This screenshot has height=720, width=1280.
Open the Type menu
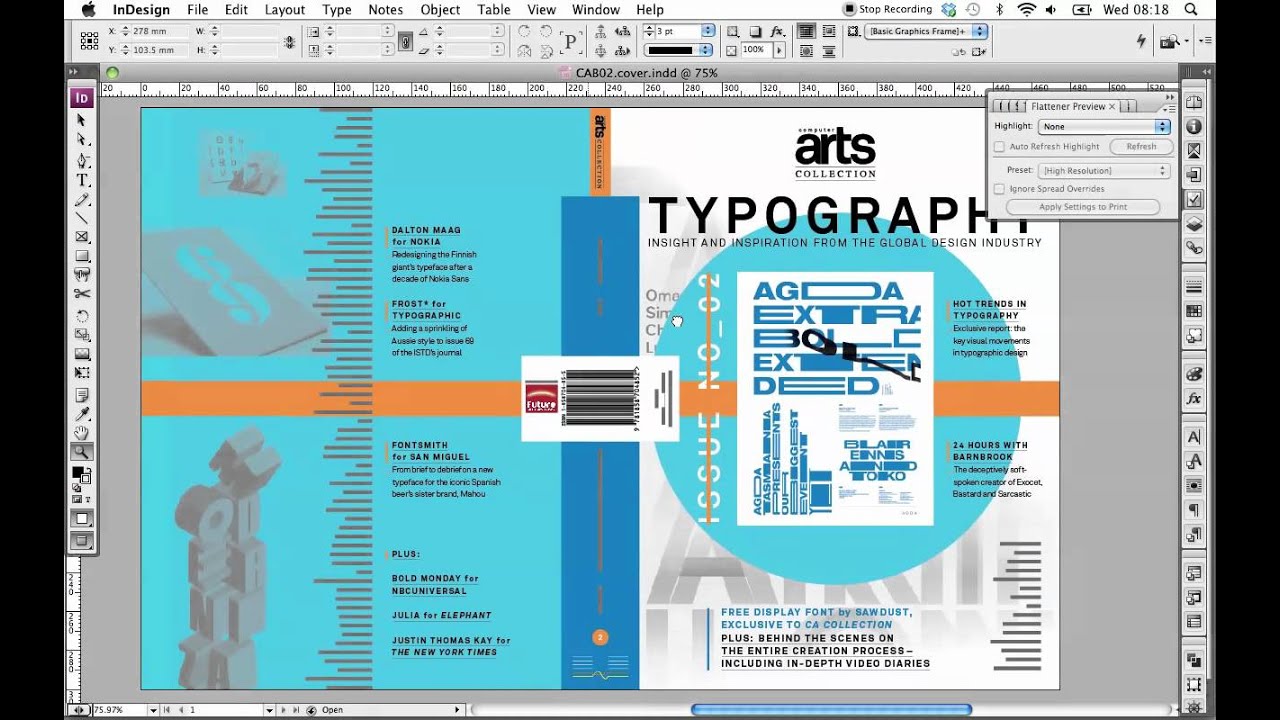point(337,10)
